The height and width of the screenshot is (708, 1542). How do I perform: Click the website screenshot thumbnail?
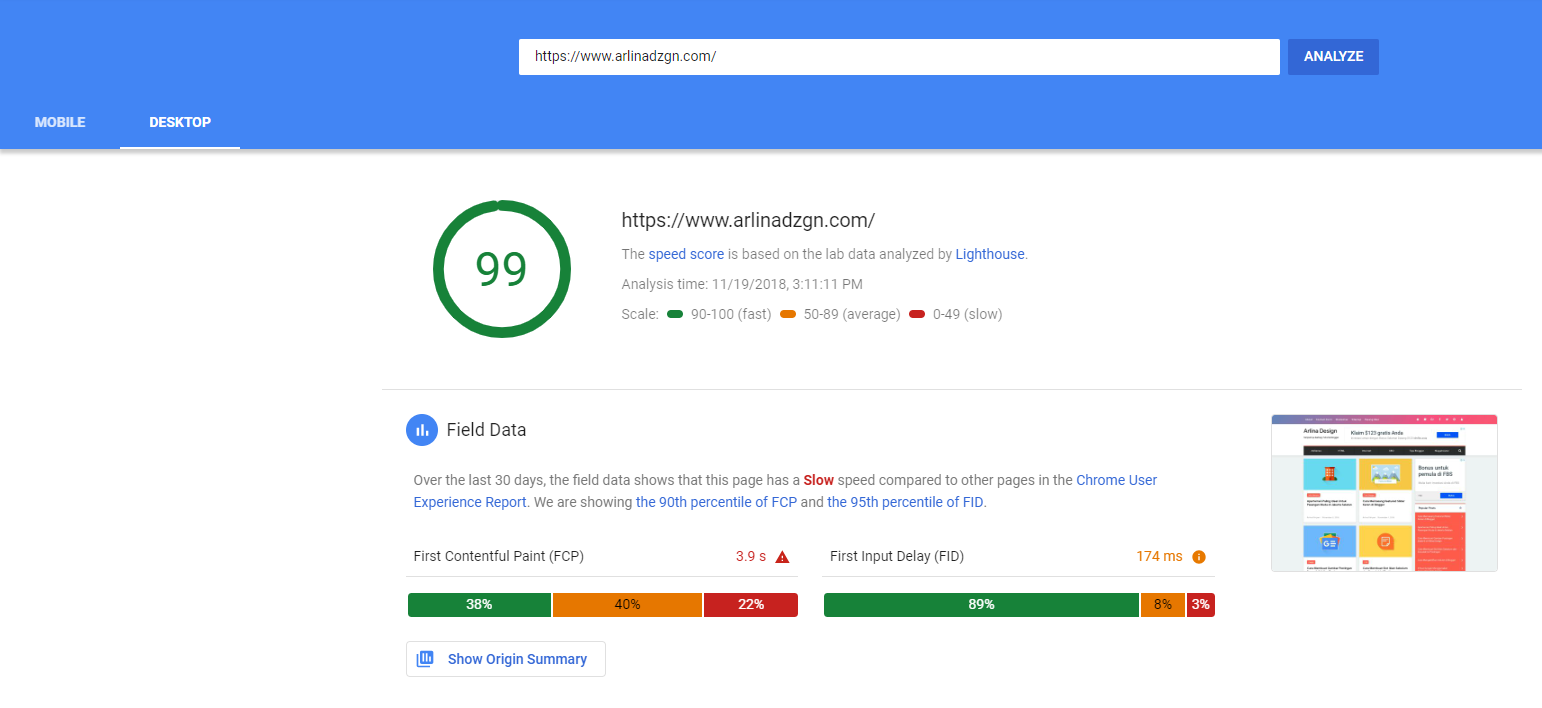(x=1384, y=493)
